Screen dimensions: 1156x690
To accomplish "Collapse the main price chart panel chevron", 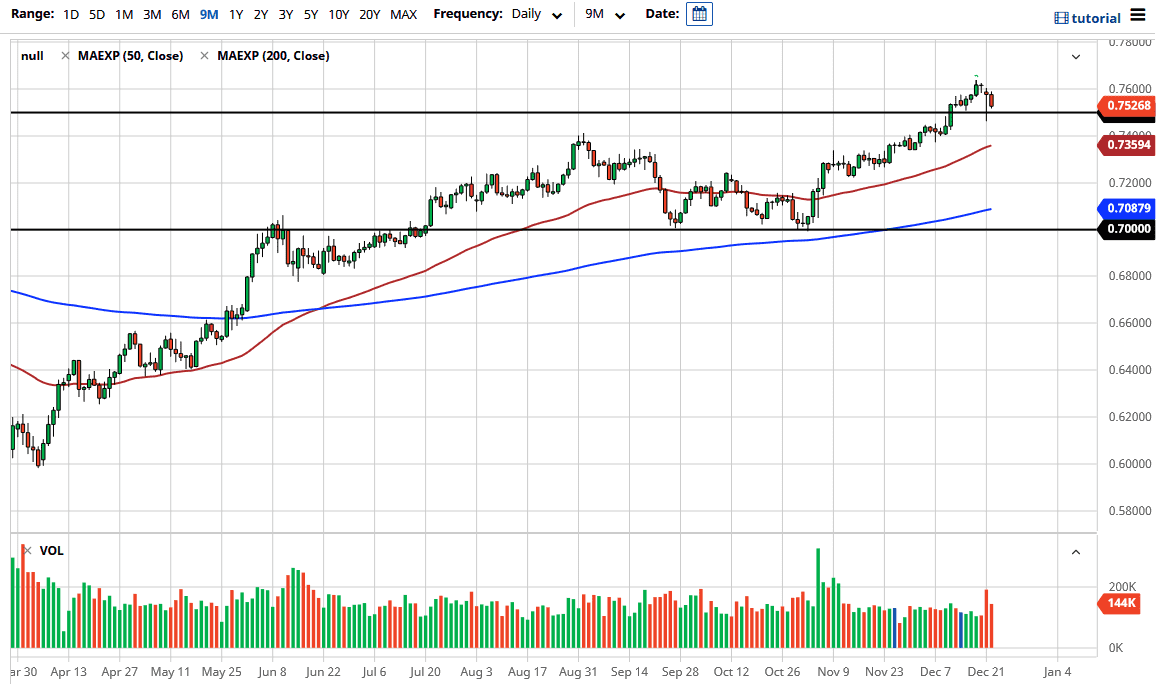I will (1075, 56).
